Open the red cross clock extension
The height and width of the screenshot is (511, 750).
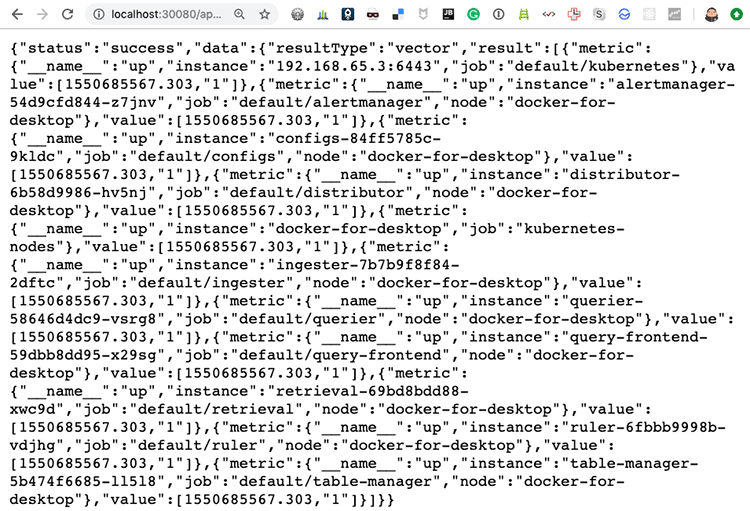[574, 14]
